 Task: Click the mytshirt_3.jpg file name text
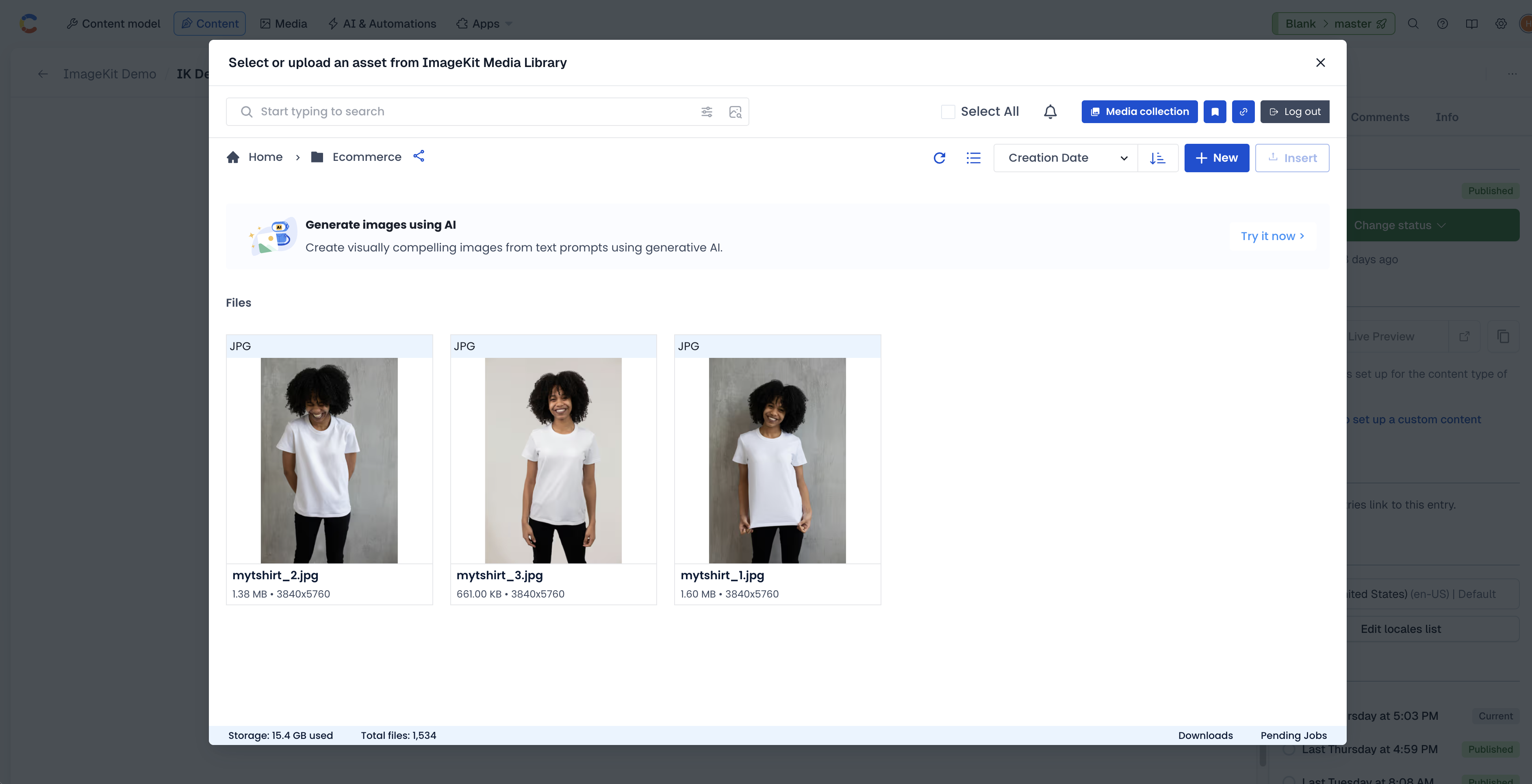click(499, 575)
